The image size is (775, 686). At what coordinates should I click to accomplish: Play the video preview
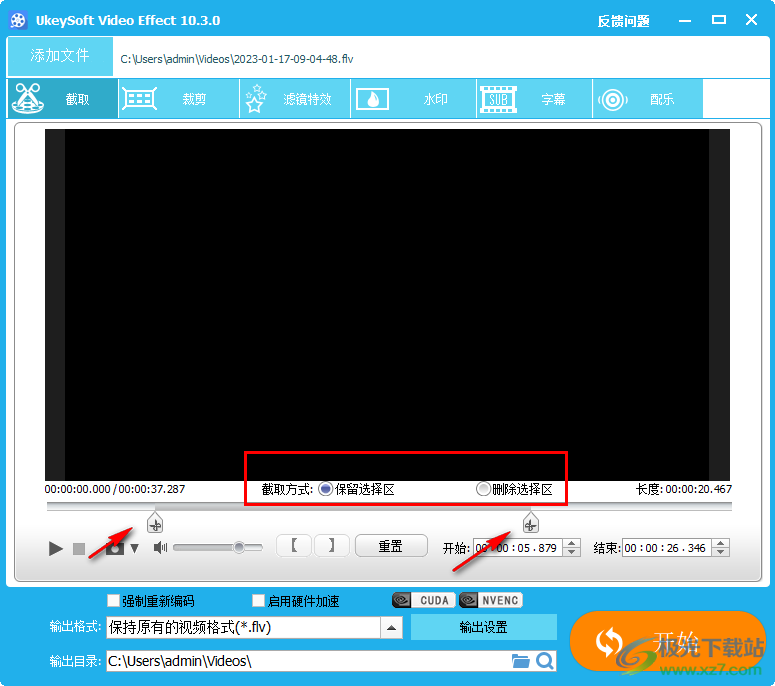pos(56,548)
